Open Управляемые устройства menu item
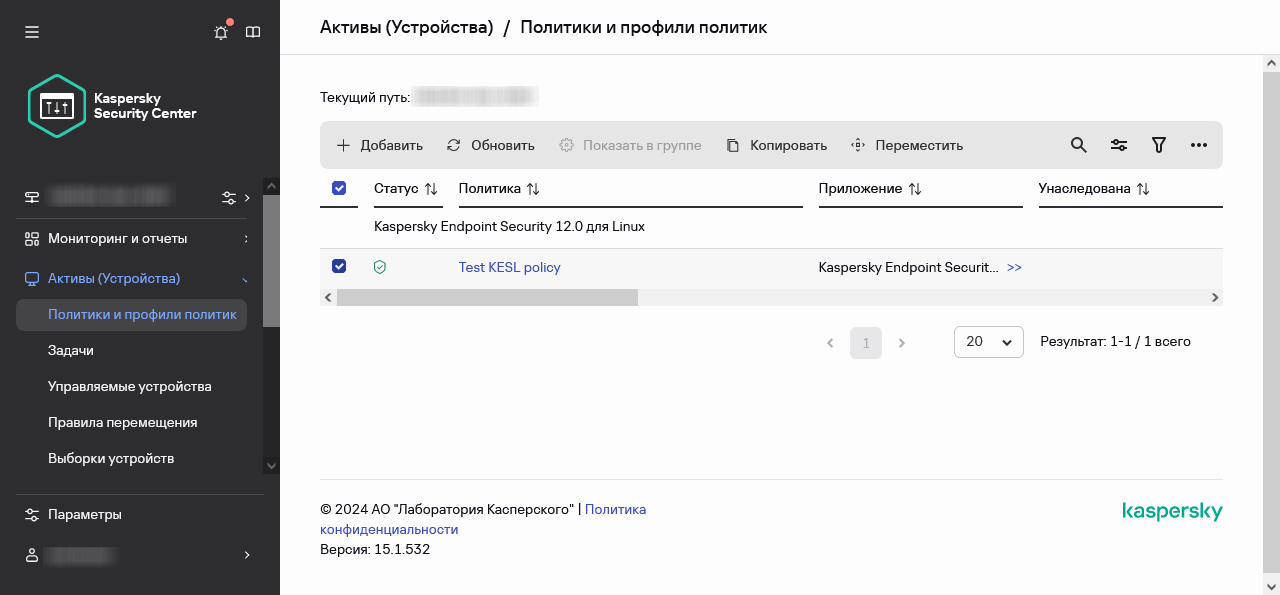1280x595 pixels. pyautogui.click(x=129, y=386)
